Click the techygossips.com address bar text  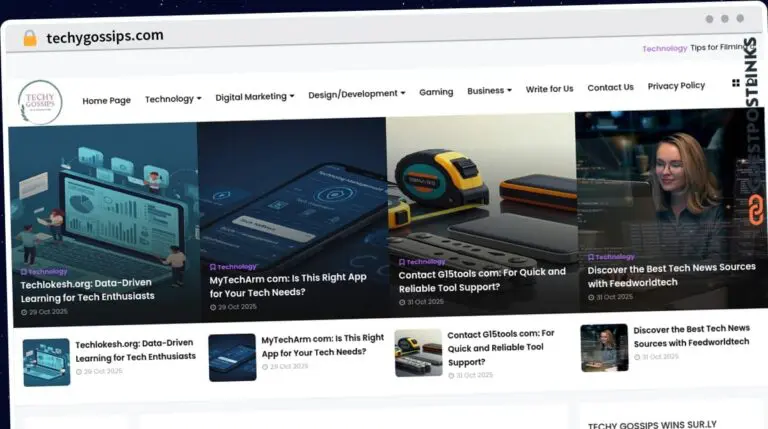click(x=105, y=36)
